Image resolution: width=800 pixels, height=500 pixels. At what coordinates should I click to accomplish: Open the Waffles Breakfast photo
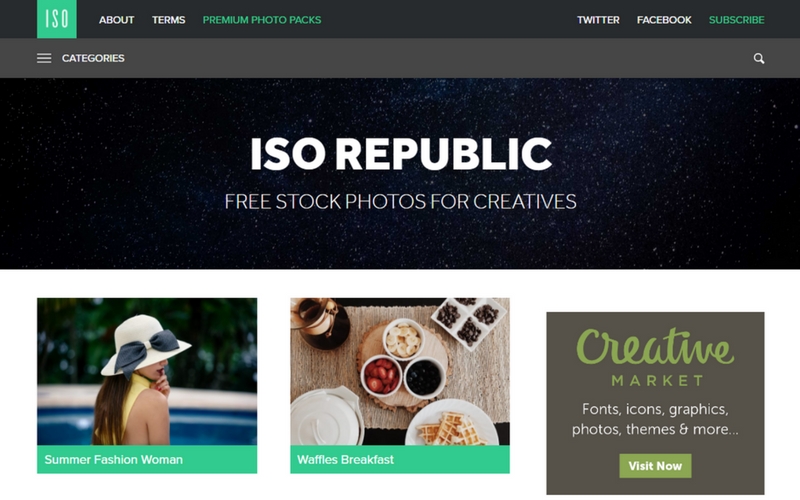coord(400,371)
